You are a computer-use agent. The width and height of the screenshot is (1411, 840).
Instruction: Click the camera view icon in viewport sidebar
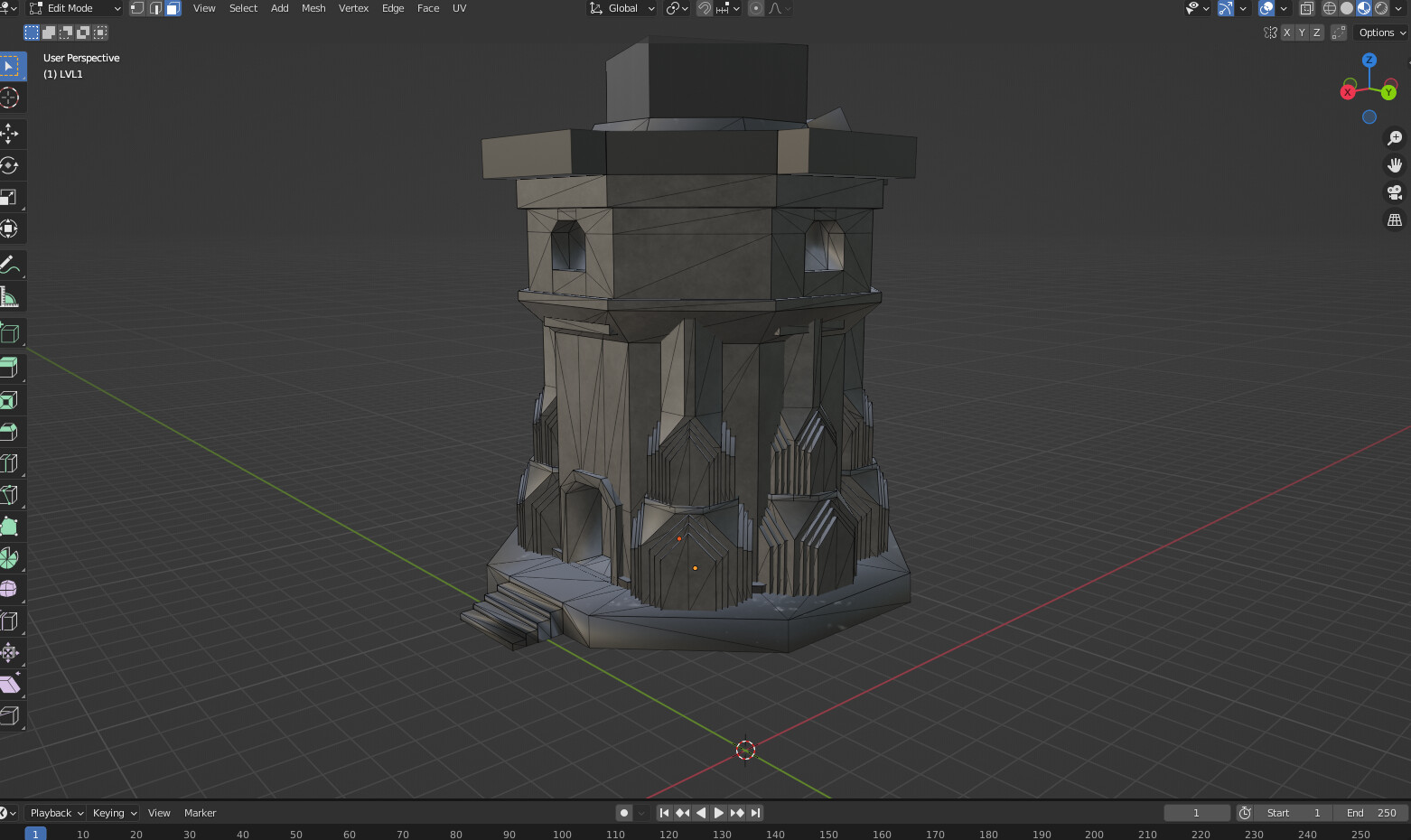coord(1394,192)
